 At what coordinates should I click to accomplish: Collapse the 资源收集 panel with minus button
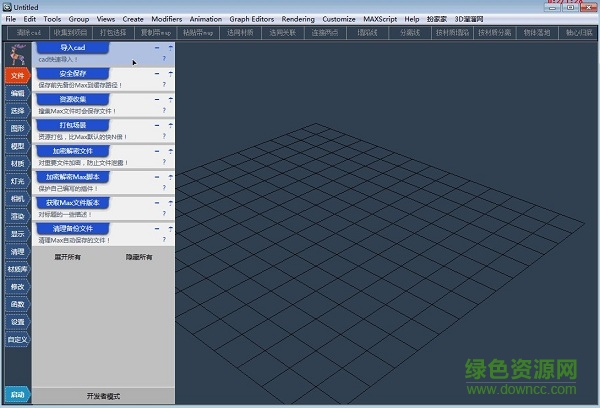click(x=157, y=99)
